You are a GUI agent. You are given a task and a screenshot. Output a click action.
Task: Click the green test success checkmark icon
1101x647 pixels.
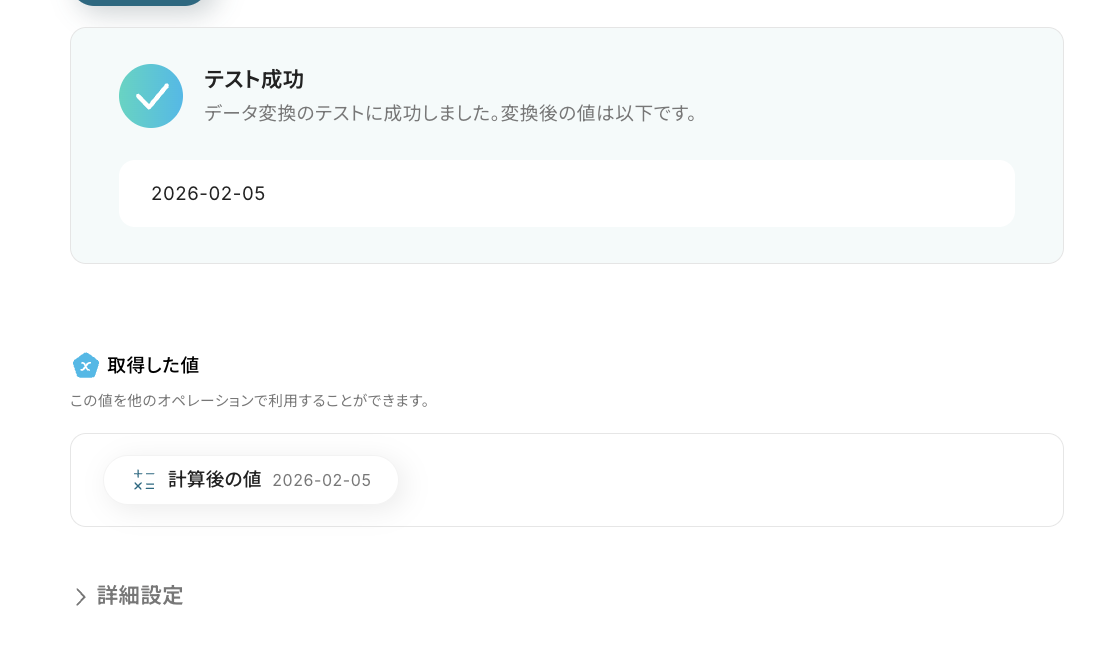click(150, 96)
